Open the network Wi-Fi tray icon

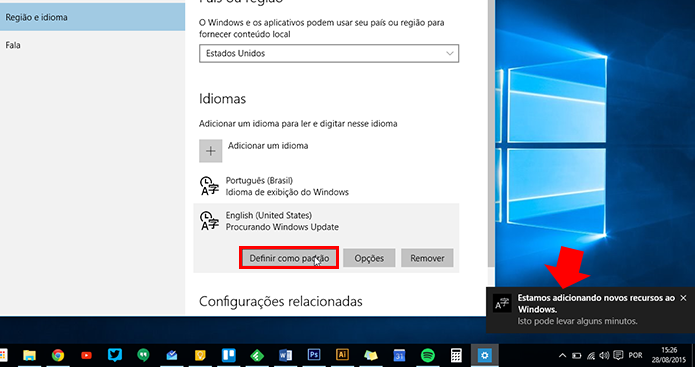[590, 355]
